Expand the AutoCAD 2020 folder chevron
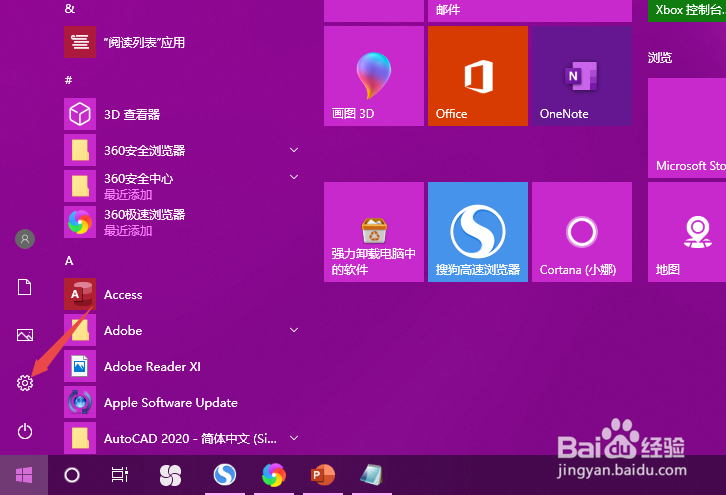 tap(294, 438)
